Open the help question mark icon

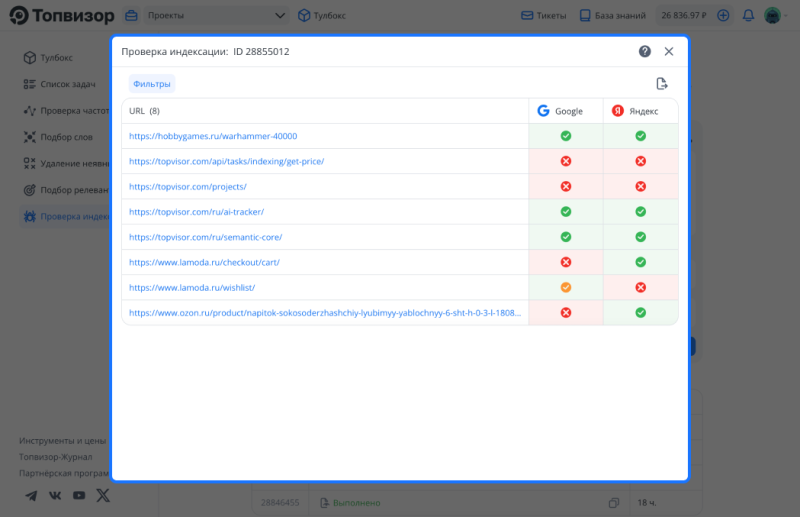pyautogui.click(x=644, y=51)
